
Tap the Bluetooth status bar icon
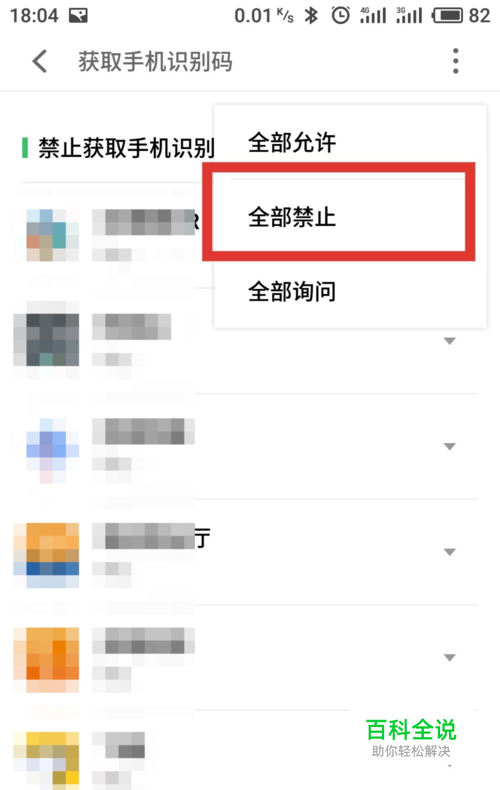(311, 16)
